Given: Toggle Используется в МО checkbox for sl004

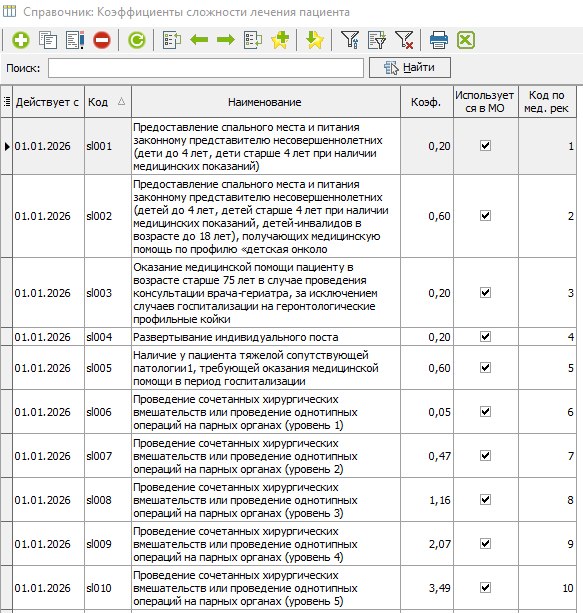Looking at the screenshot, I should 485,337.
